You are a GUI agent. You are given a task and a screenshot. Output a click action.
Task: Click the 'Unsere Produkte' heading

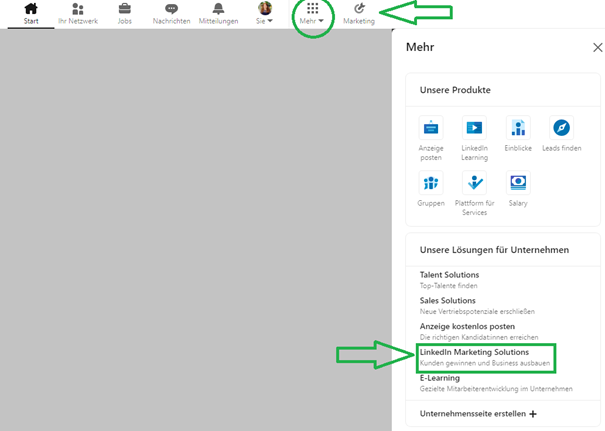tap(455, 90)
